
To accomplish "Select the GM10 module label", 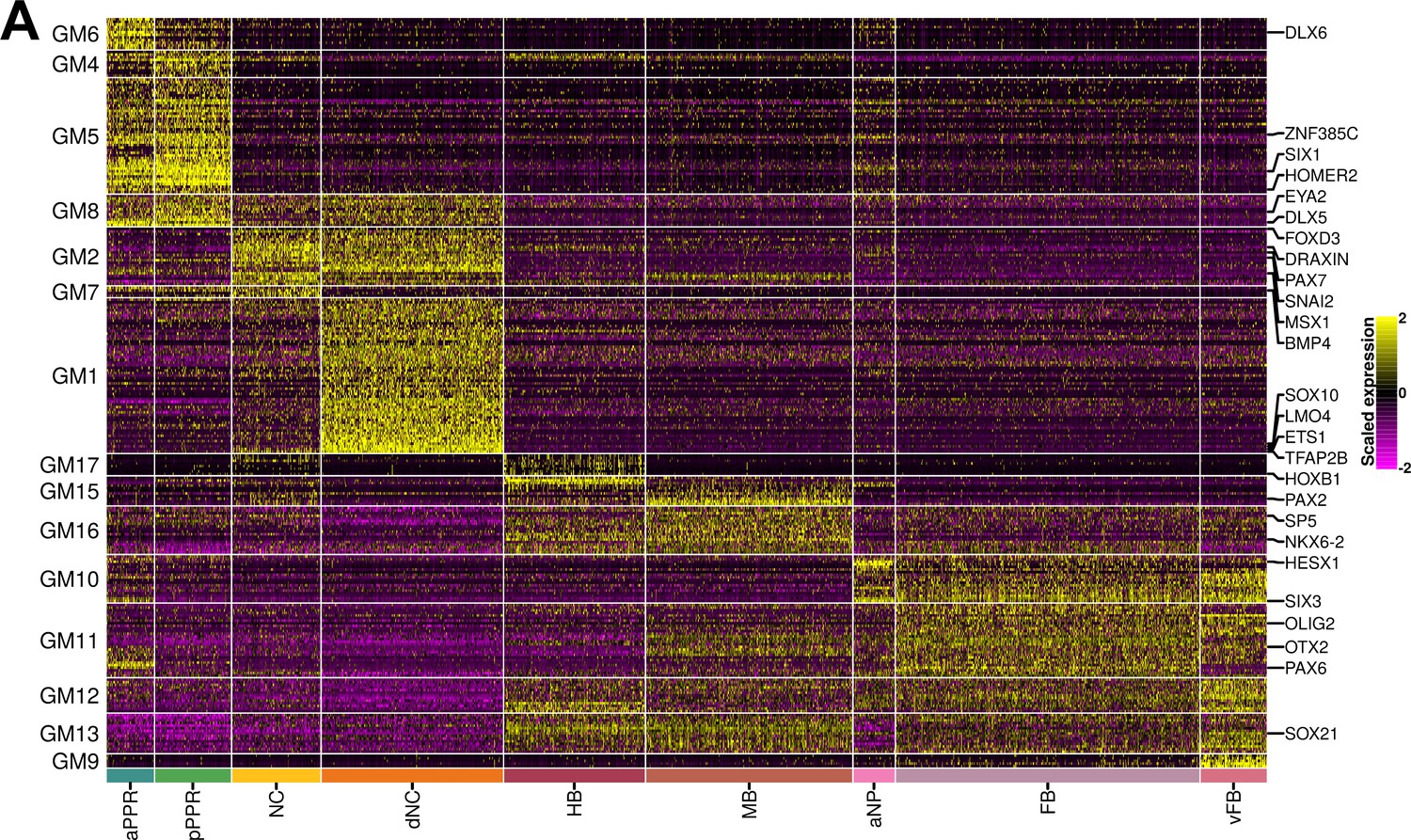I will pos(70,579).
